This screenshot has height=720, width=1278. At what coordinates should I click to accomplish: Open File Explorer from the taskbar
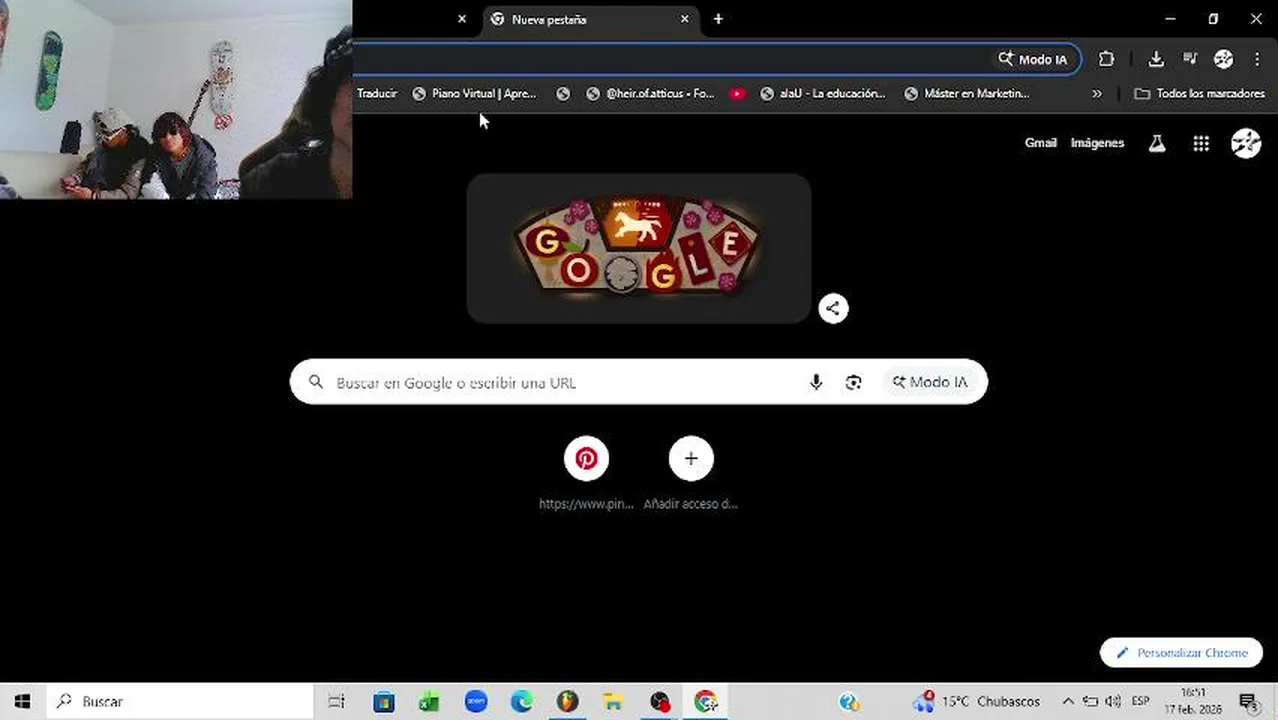coord(613,702)
